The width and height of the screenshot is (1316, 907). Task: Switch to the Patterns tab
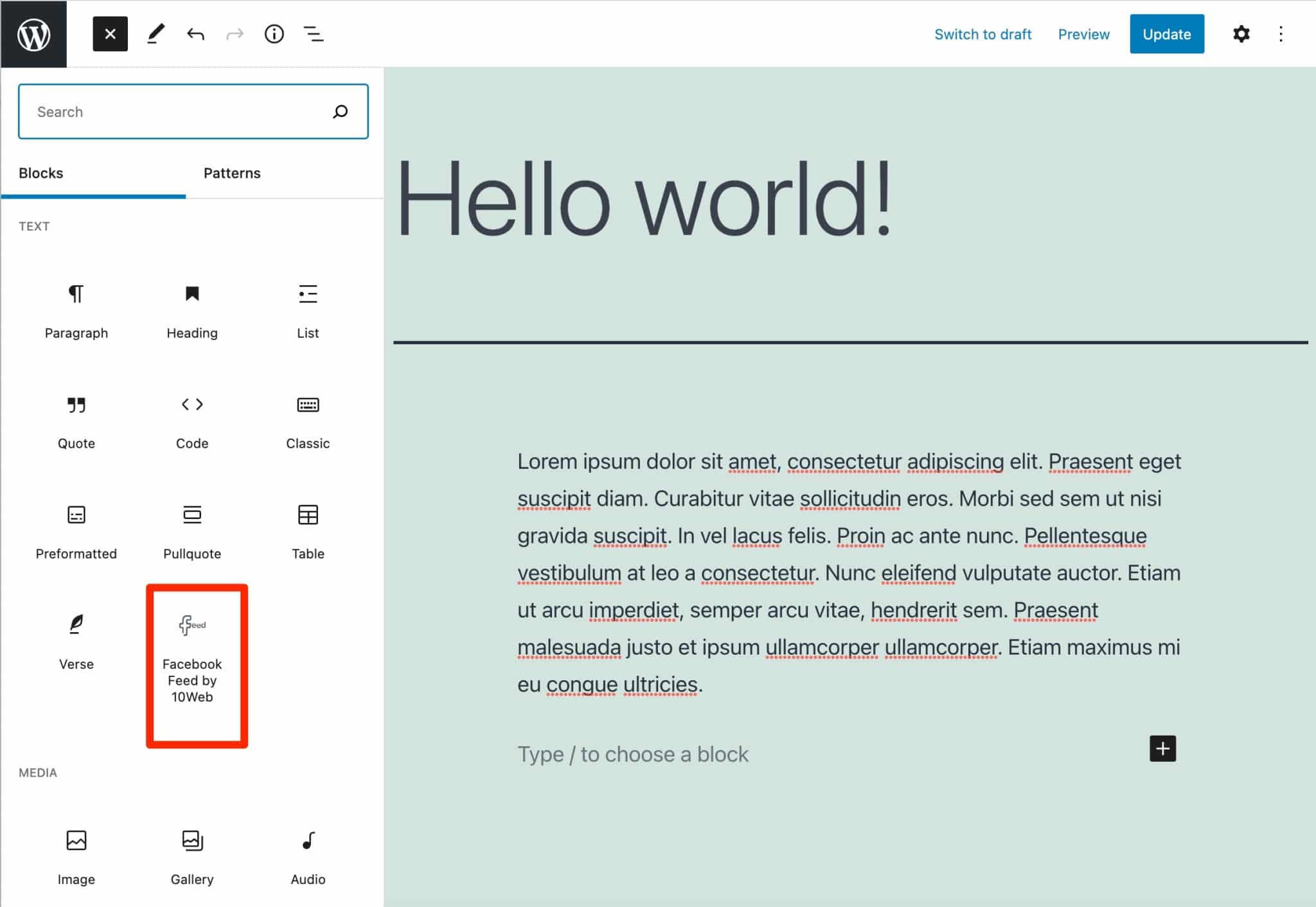coord(232,173)
